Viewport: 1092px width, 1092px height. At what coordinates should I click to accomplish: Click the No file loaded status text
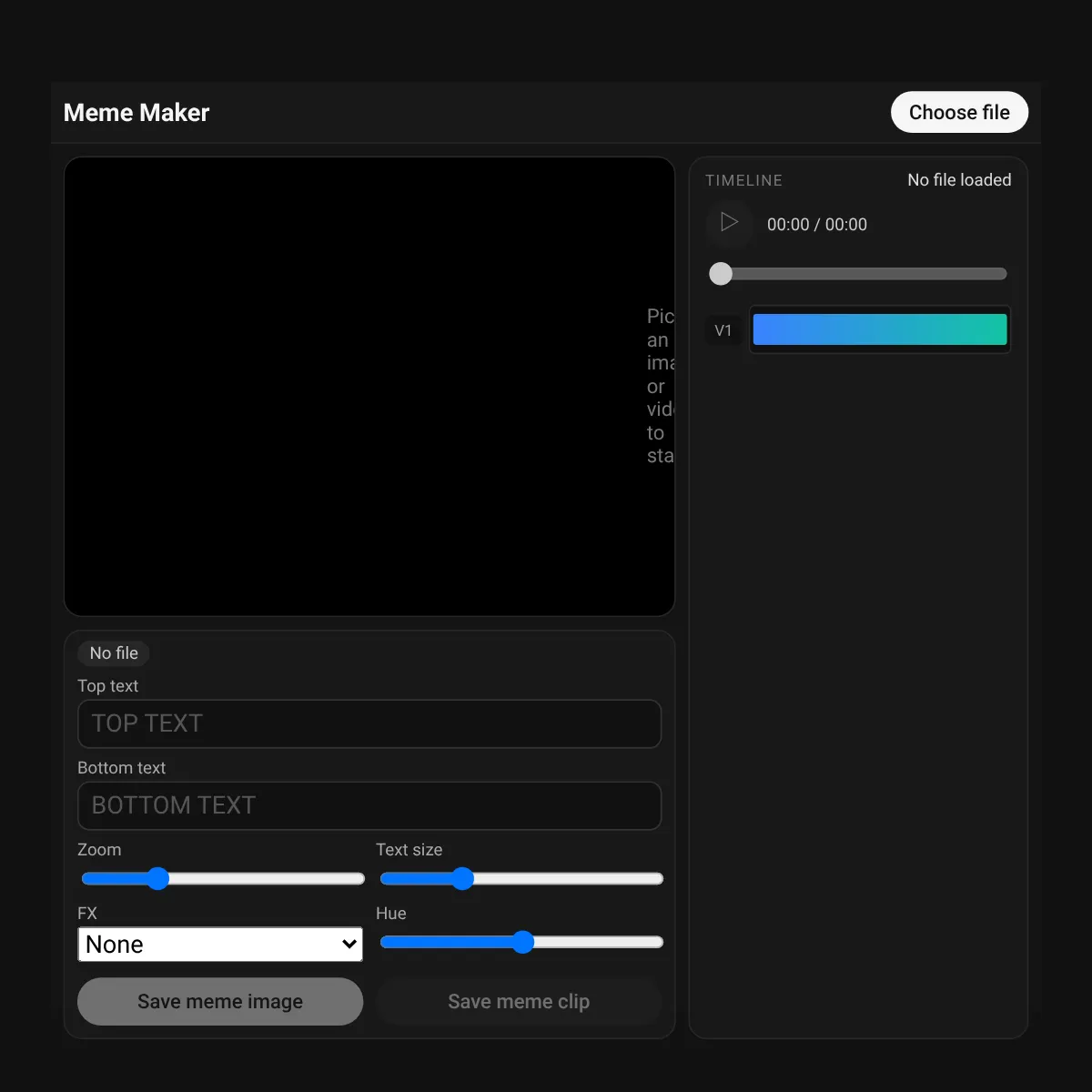pos(959,180)
